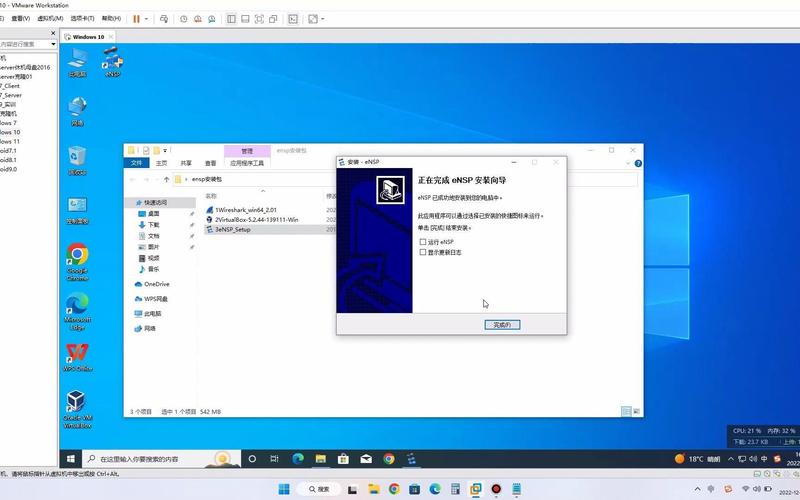The height and width of the screenshot is (500, 800).
Task: Open the 此电脑 desktop icon in the guest
Action: (x=77, y=63)
